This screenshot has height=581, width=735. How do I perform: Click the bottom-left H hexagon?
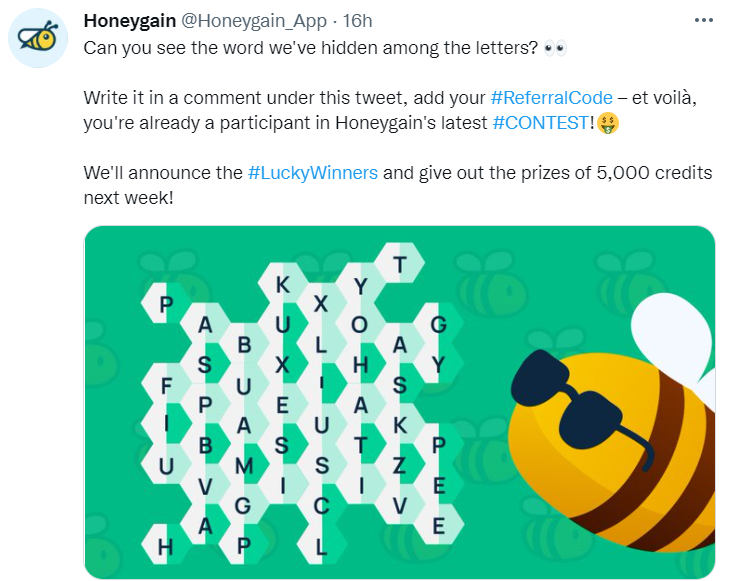coord(165,545)
